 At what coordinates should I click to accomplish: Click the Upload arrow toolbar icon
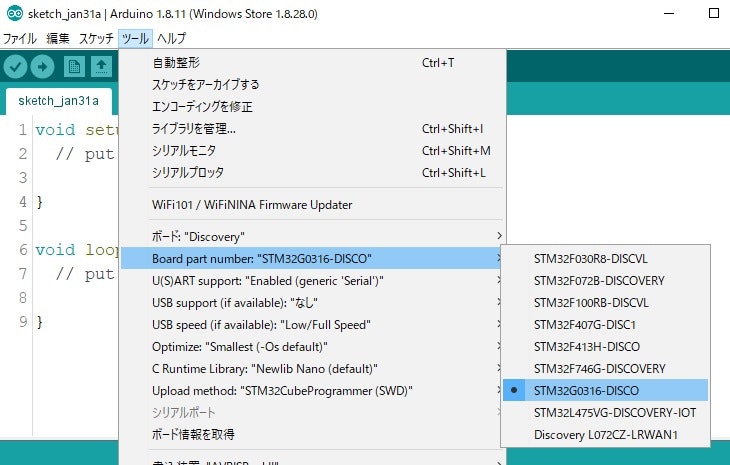coord(42,67)
